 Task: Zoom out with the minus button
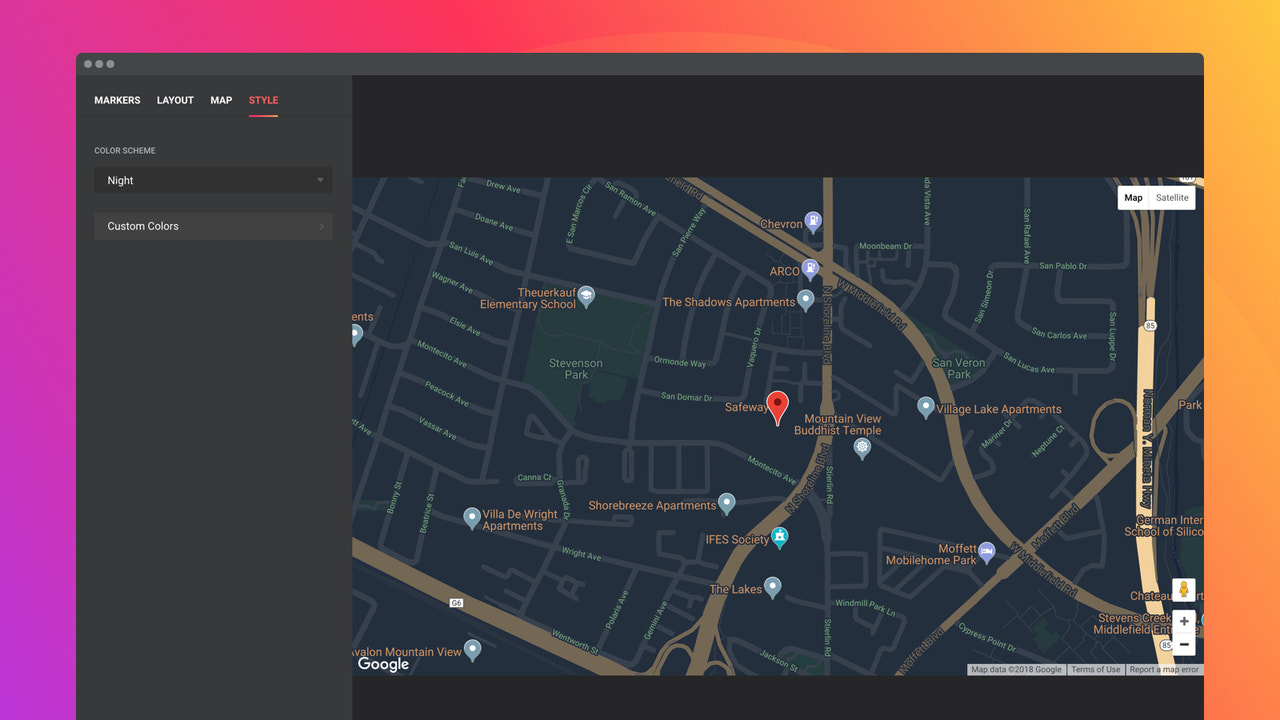(1184, 644)
